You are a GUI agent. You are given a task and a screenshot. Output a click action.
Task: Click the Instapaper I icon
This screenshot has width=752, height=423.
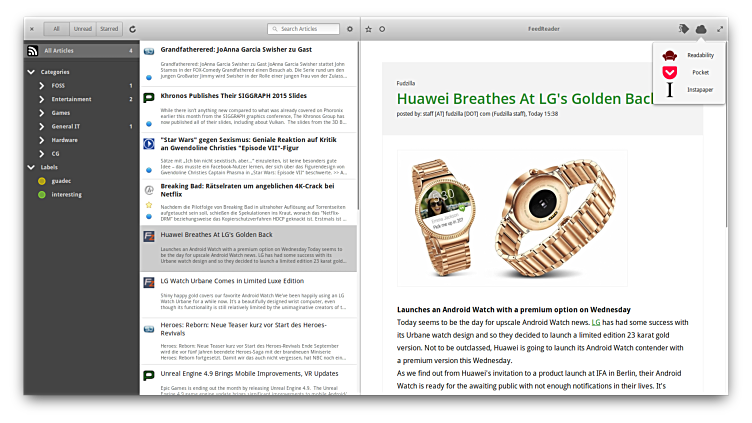(x=670, y=90)
